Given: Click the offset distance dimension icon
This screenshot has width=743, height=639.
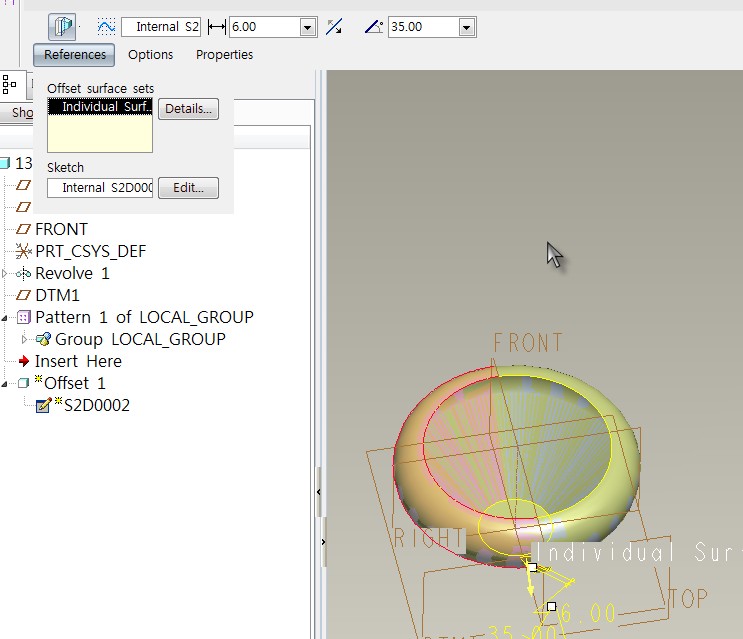Looking at the screenshot, I should tap(217, 27).
